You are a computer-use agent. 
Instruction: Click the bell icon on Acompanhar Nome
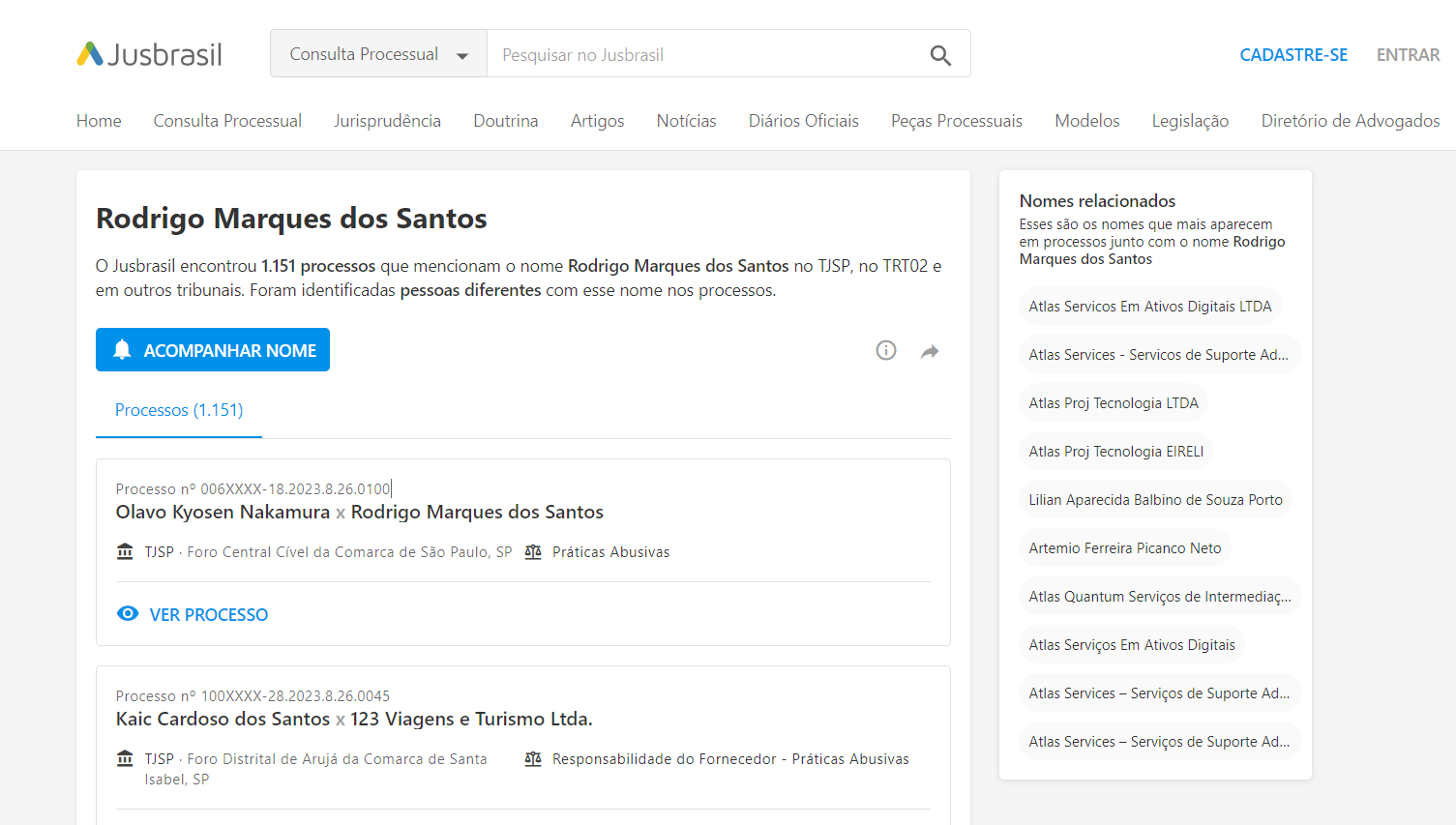(122, 350)
